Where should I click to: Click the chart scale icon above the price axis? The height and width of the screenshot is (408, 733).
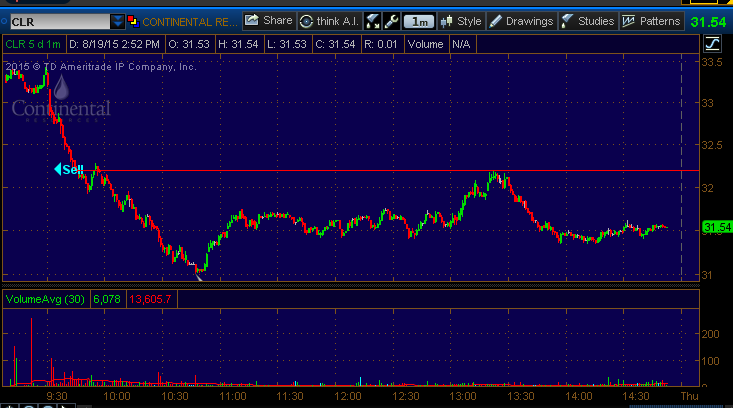click(x=711, y=43)
